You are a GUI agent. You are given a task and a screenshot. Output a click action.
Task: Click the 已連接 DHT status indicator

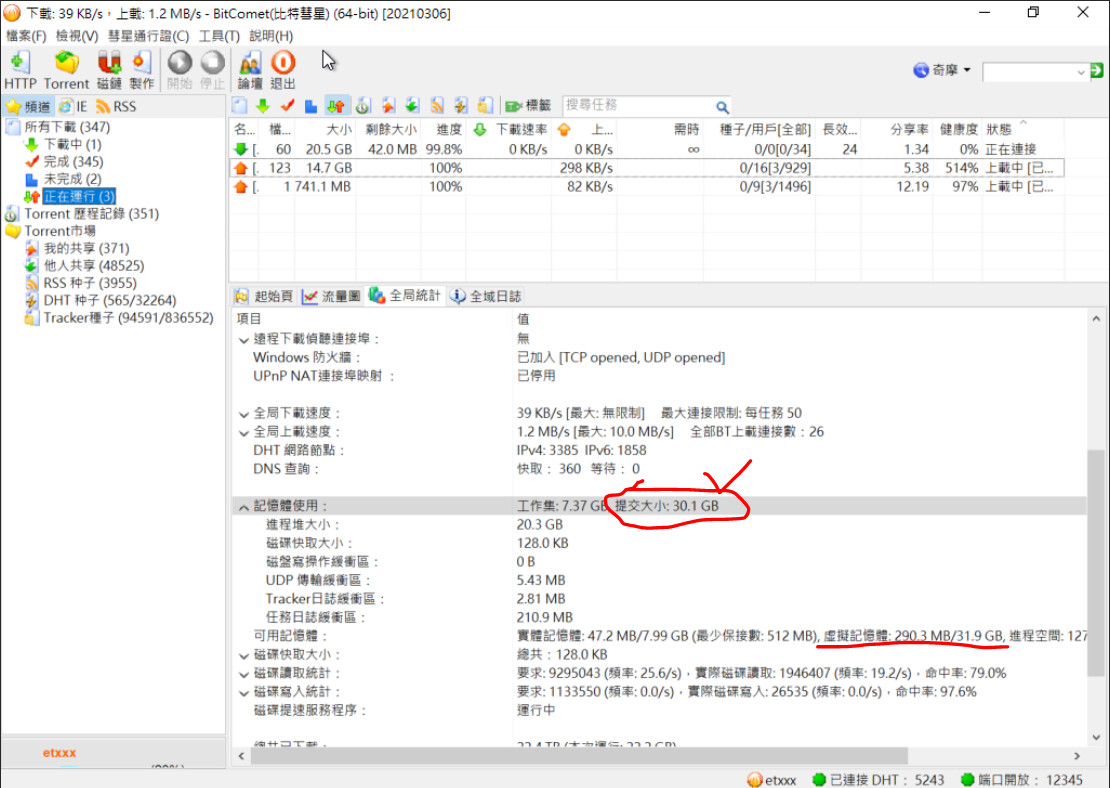[x=879, y=780]
